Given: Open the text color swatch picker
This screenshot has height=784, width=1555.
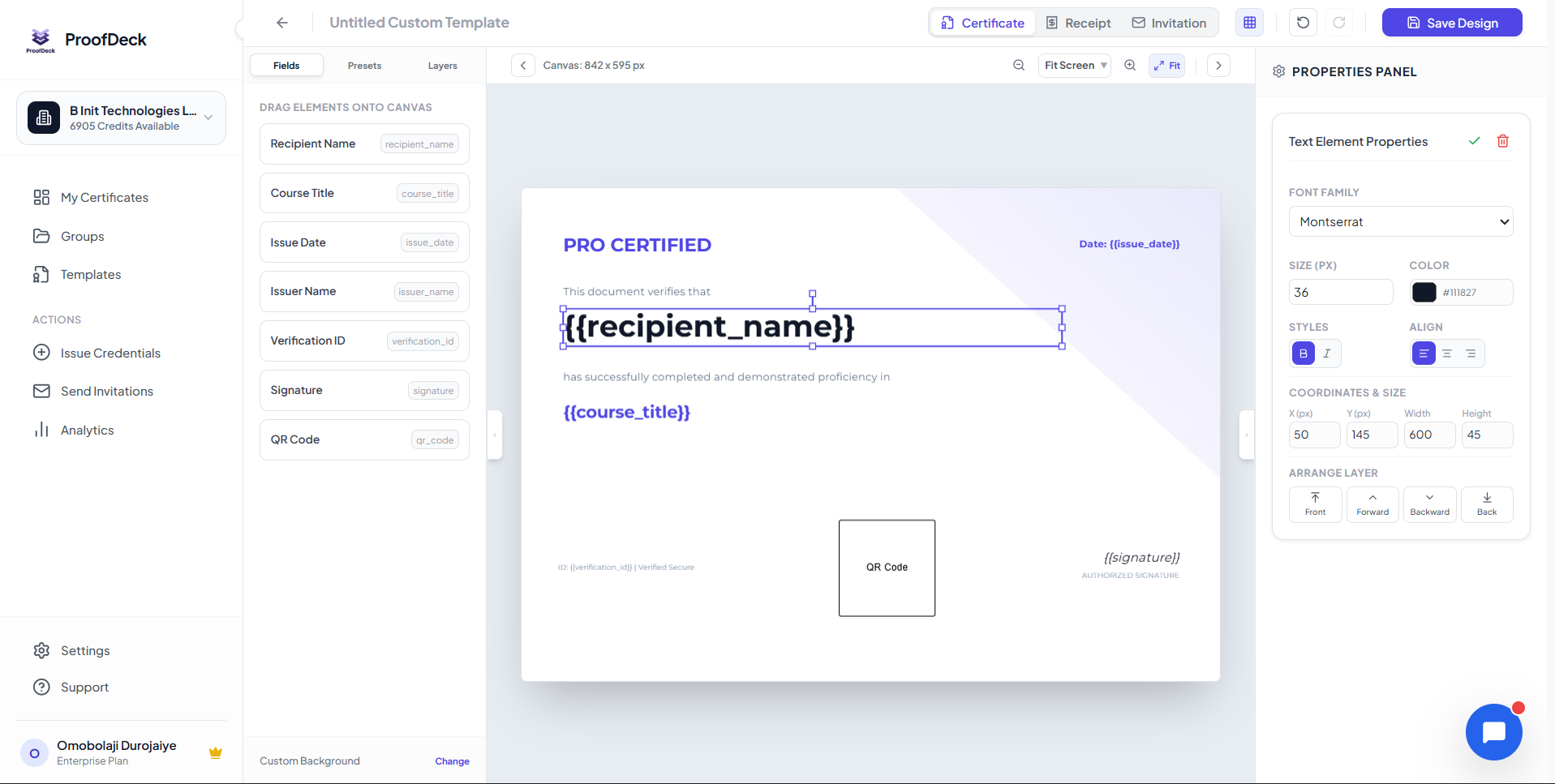Looking at the screenshot, I should tap(1424, 293).
